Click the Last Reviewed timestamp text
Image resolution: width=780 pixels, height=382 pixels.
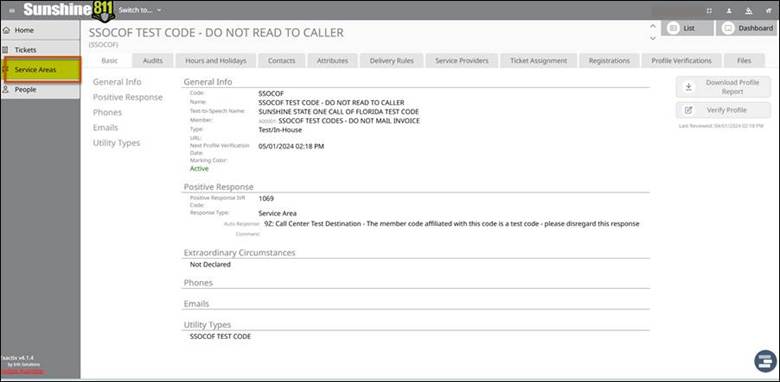tap(721, 126)
